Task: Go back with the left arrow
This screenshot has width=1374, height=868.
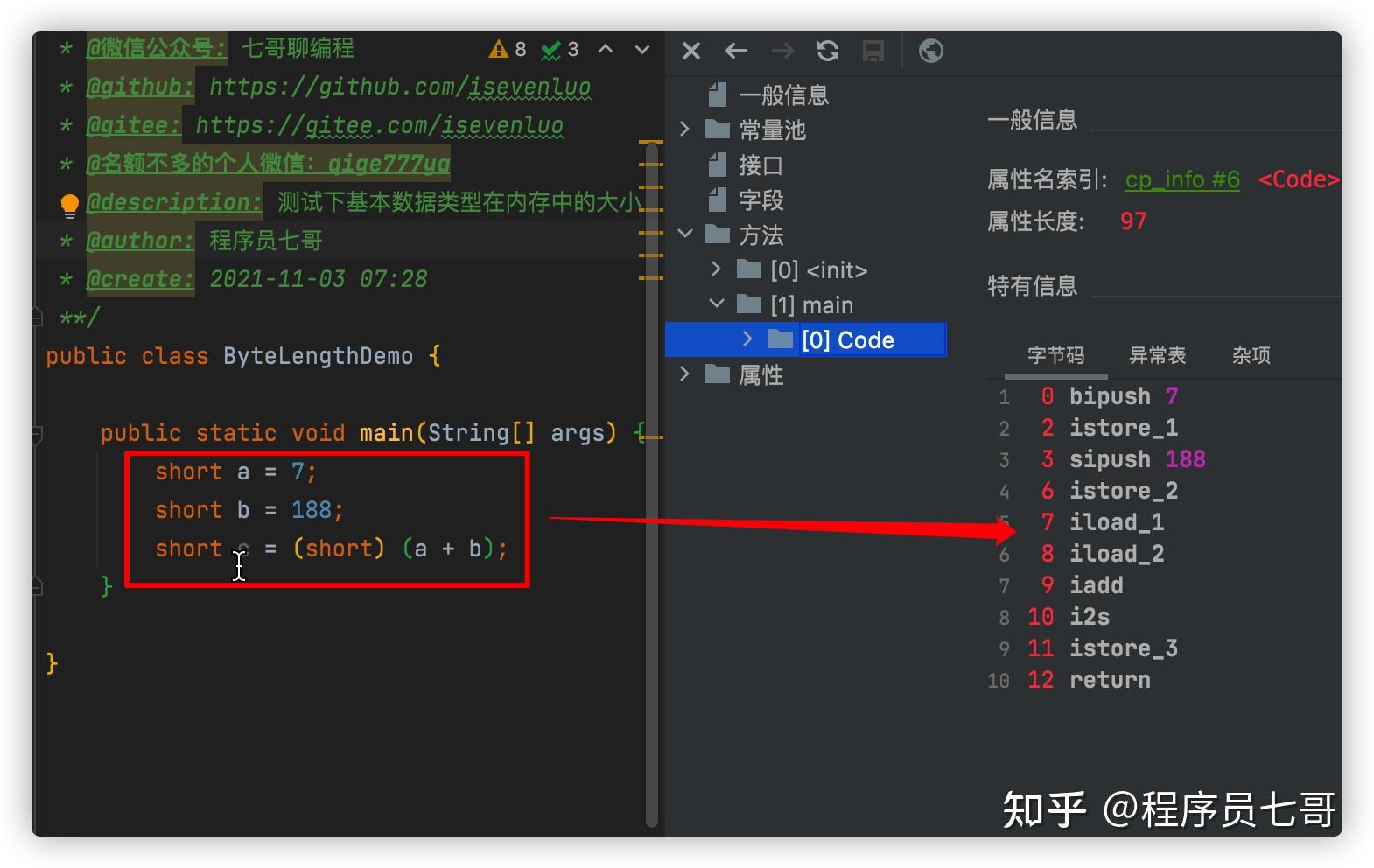Action: tap(736, 52)
